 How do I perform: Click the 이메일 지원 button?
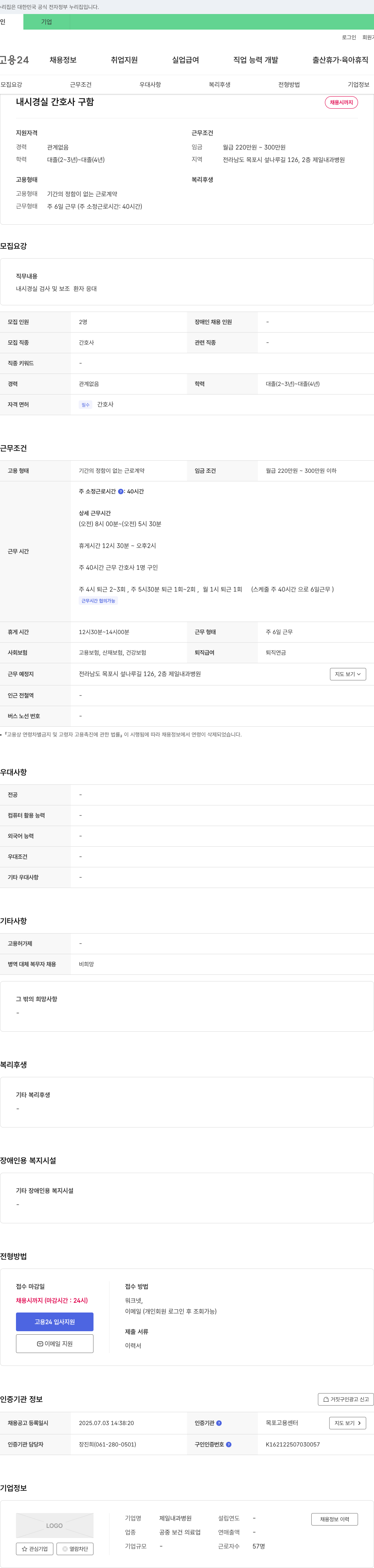(x=55, y=1343)
